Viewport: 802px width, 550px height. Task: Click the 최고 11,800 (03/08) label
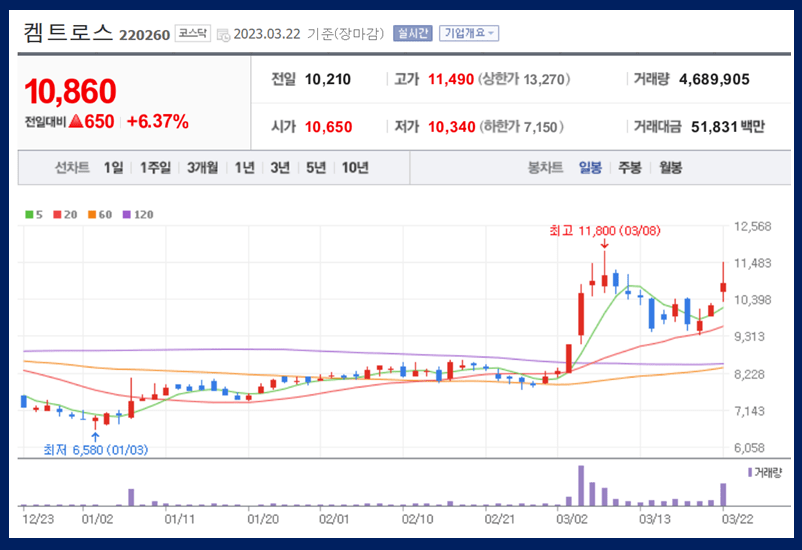click(605, 231)
